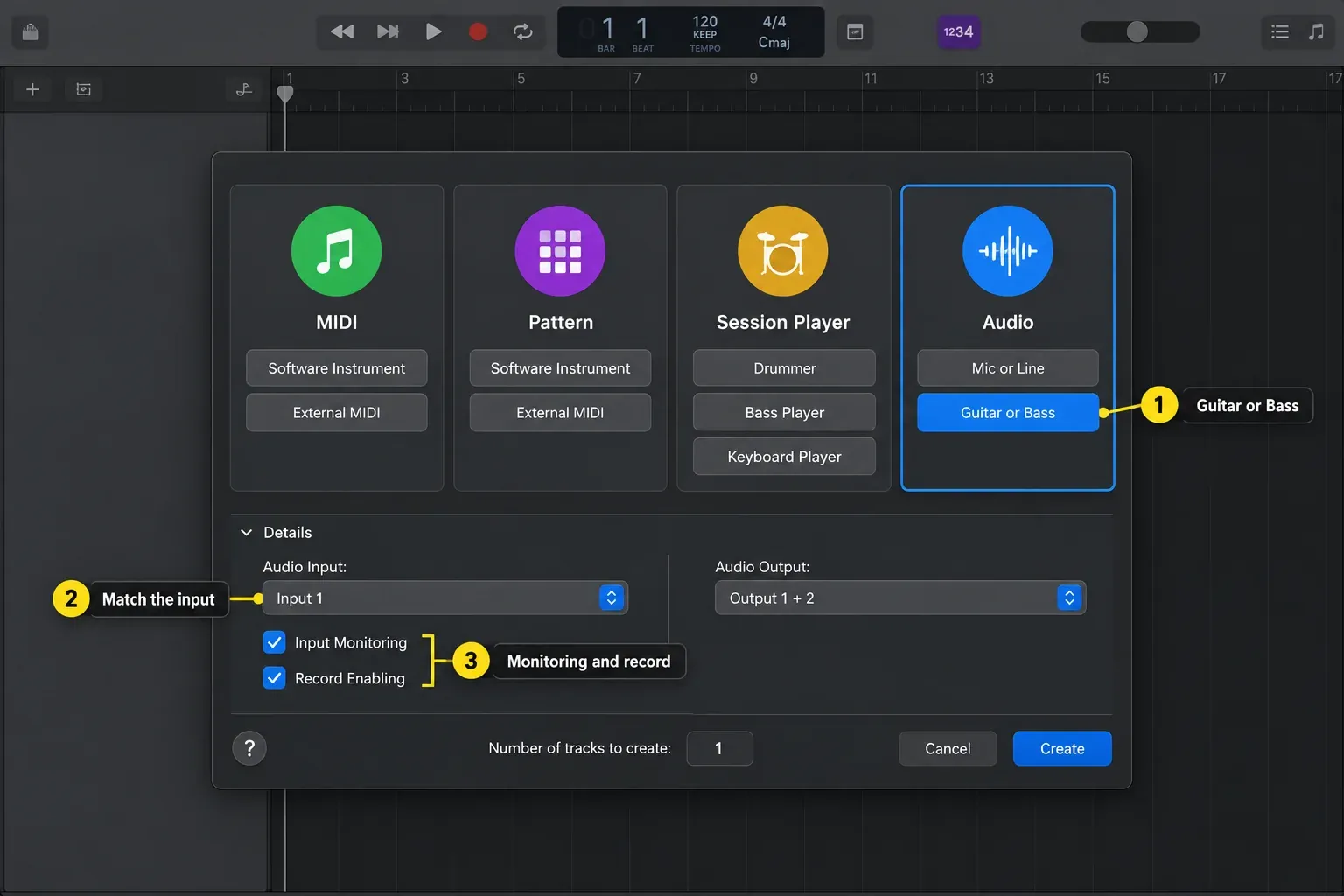This screenshot has height=896, width=1344.
Task: Uncheck the Input Monitoring checkbox
Action: (x=275, y=643)
